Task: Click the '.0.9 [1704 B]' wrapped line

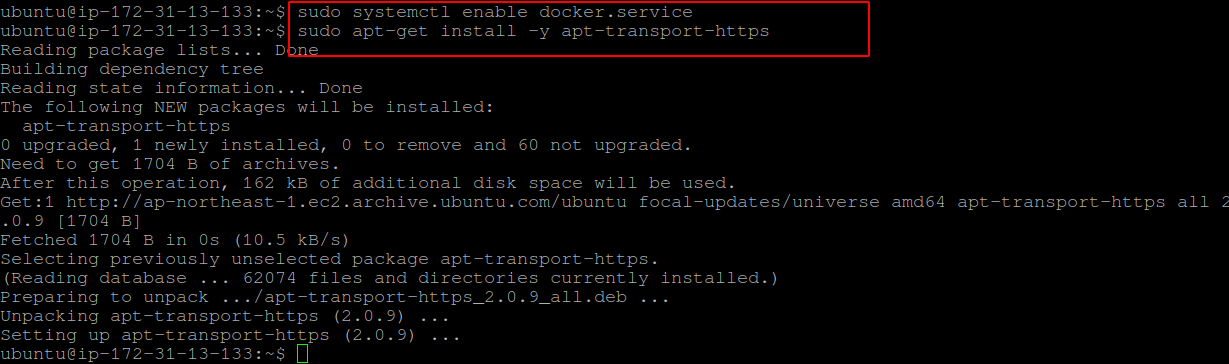Action: [70, 221]
